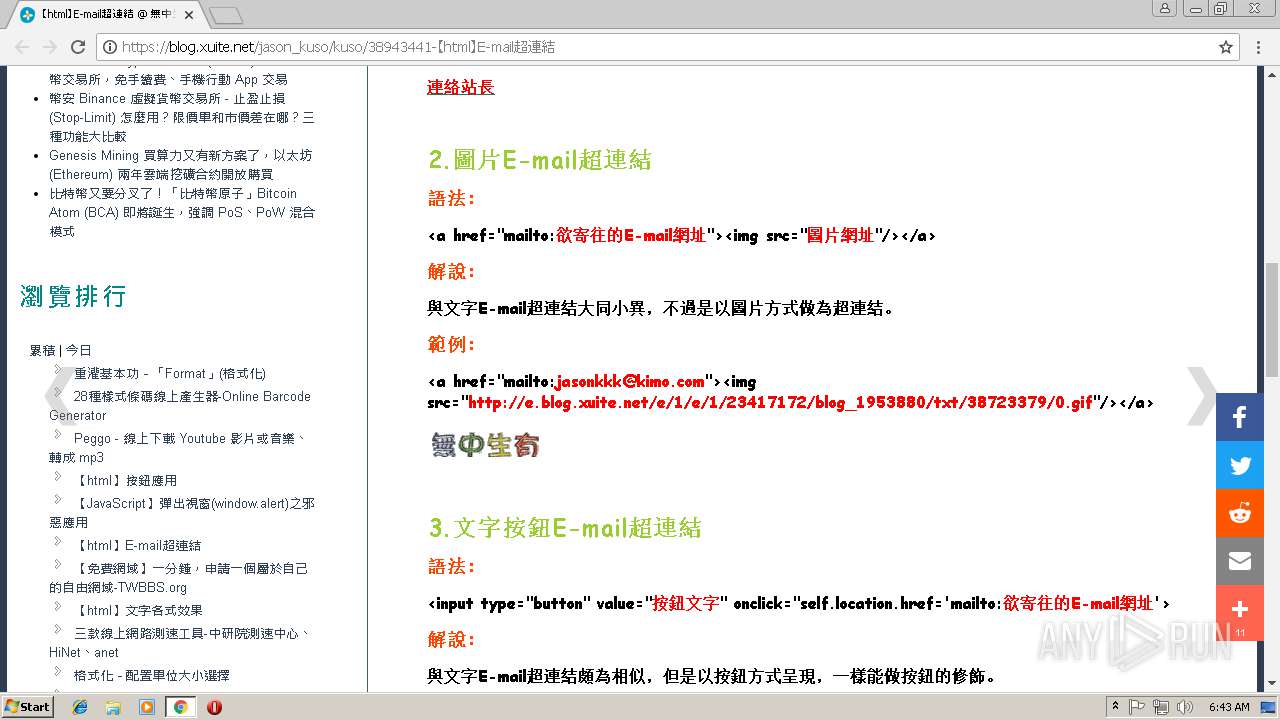Share page via Facebook sidebar icon

coord(1240,417)
